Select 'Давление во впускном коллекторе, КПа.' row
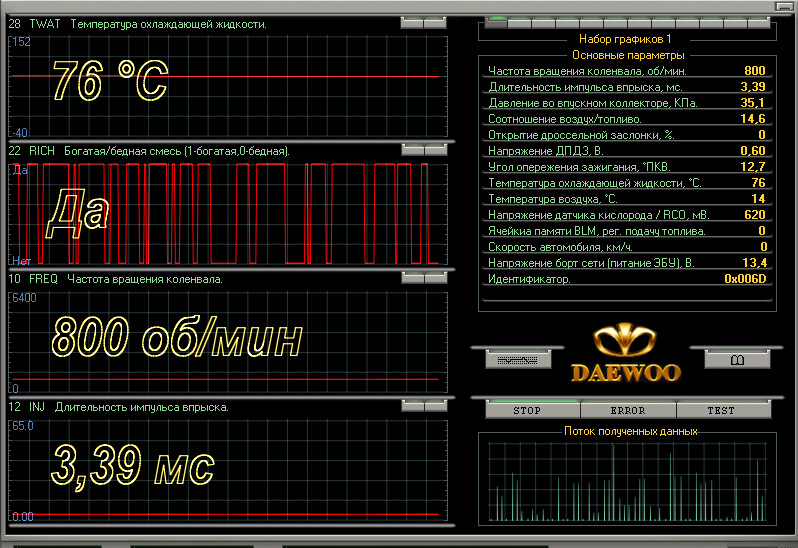 (627, 103)
